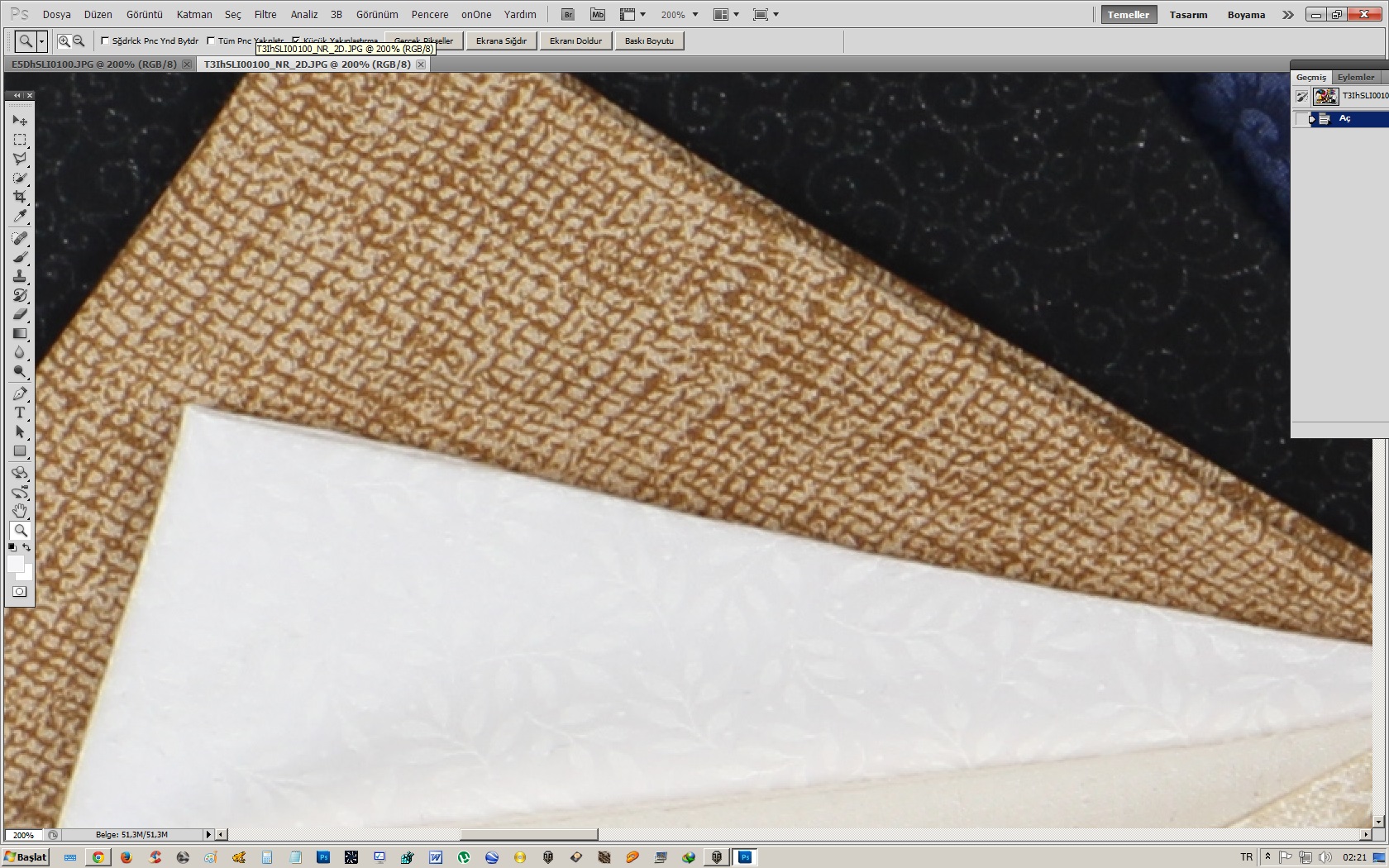
Task: Click 'Baskı Boyutu' button
Action: (649, 41)
